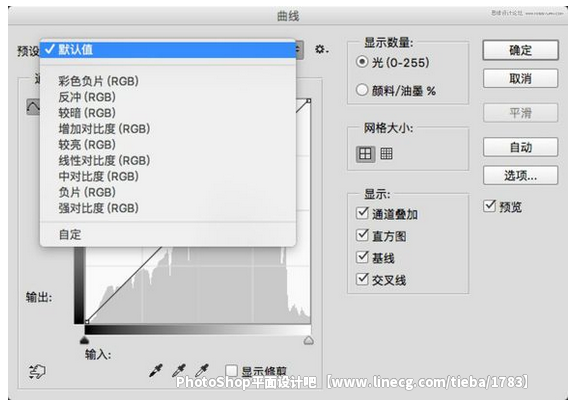This screenshot has height=401, width=584.
Task: Choose 反冲 (RGB) preset
Action: pos(168,97)
